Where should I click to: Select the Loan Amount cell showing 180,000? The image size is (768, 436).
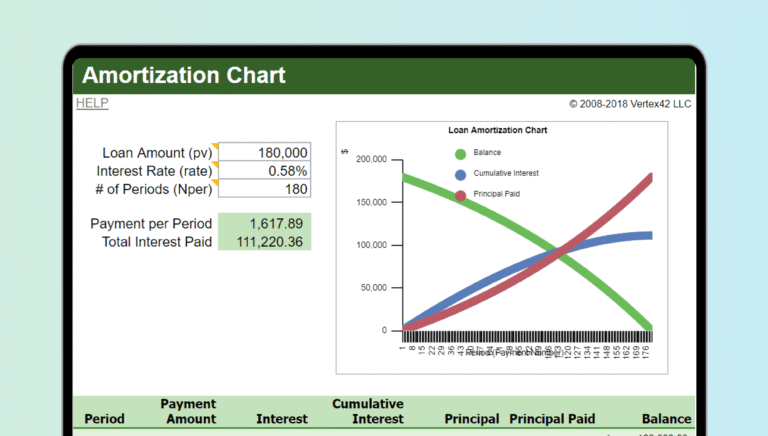tap(265, 152)
